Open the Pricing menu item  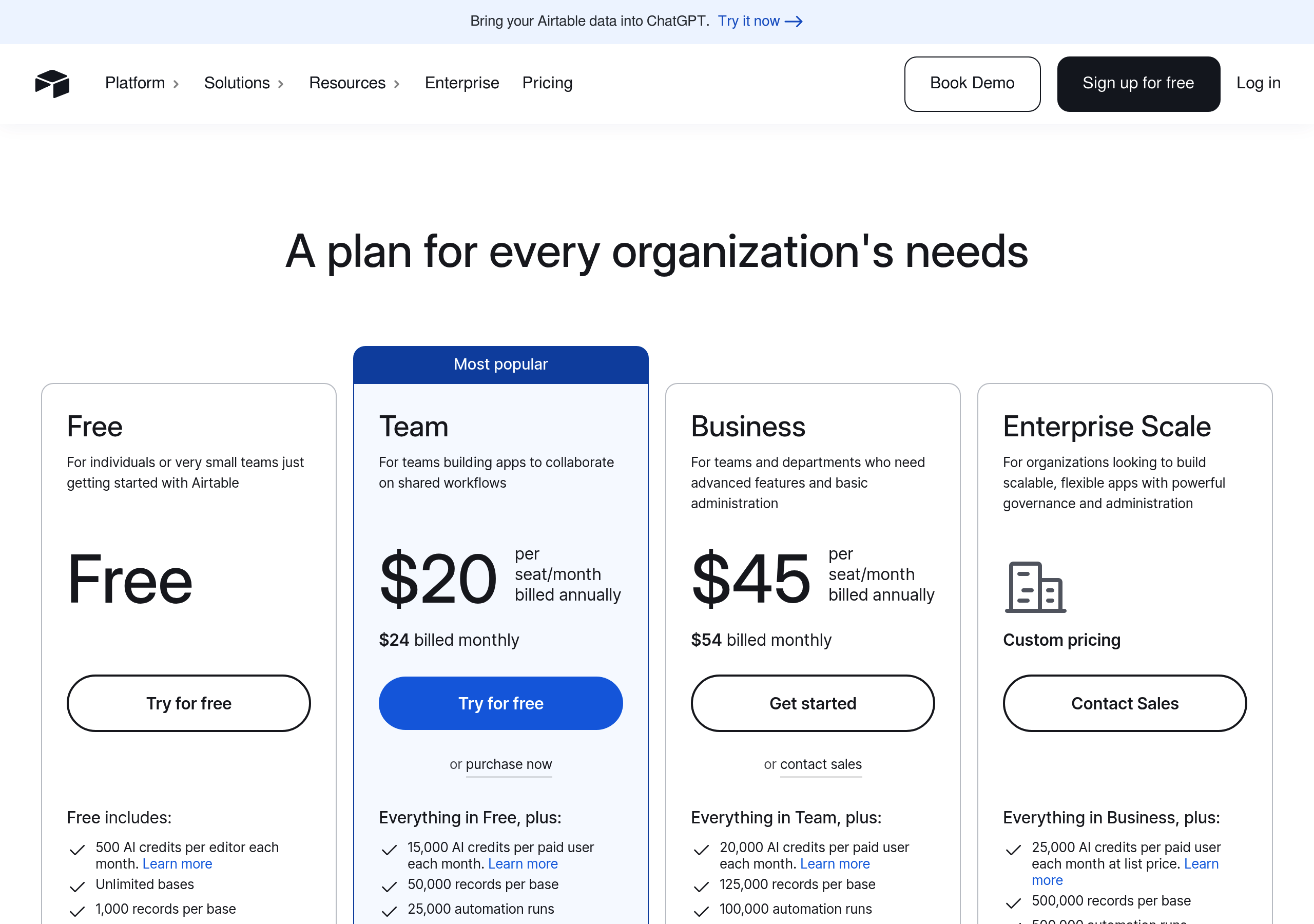(x=547, y=84)
